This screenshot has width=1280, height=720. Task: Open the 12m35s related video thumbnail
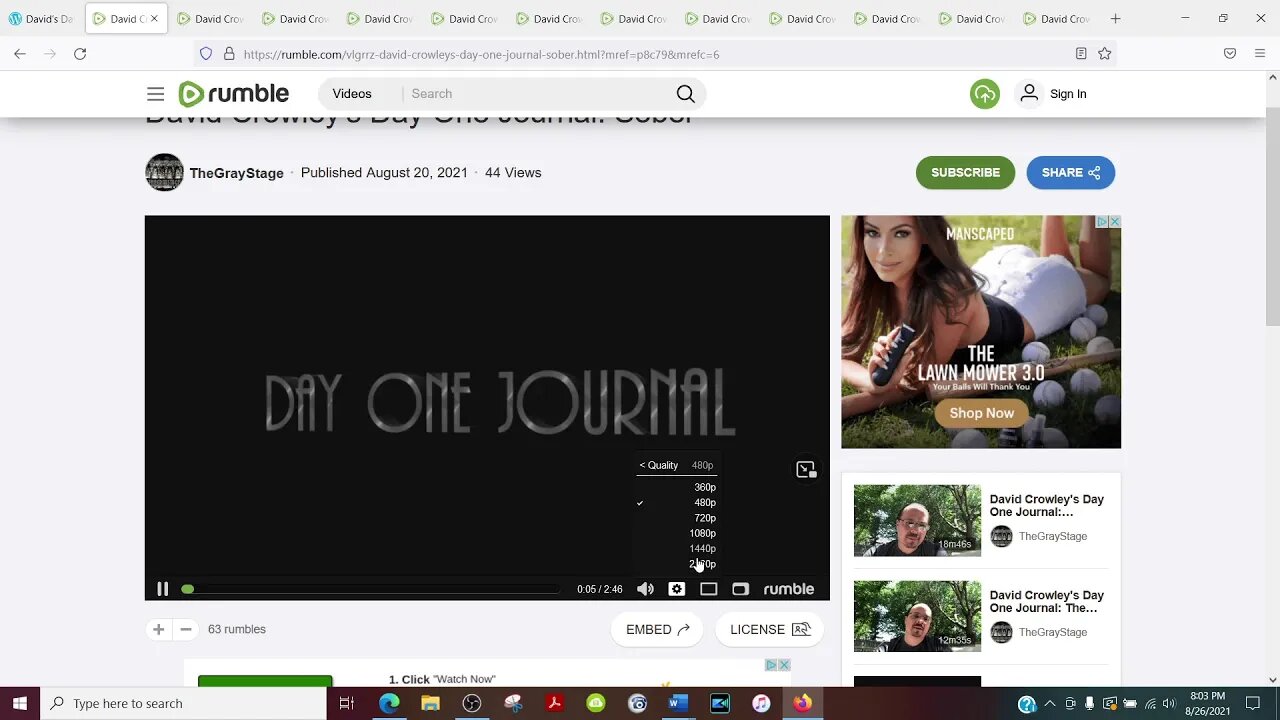click(x=917, y=616)
